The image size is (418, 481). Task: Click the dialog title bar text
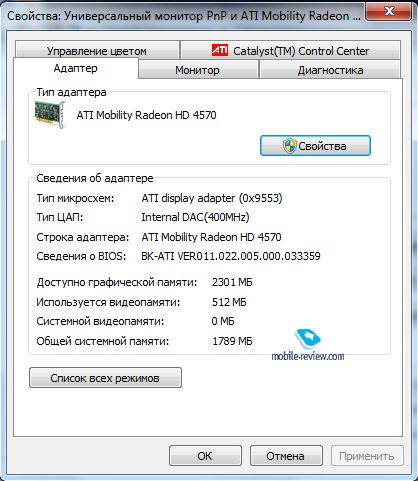click(x=184, y=16)
